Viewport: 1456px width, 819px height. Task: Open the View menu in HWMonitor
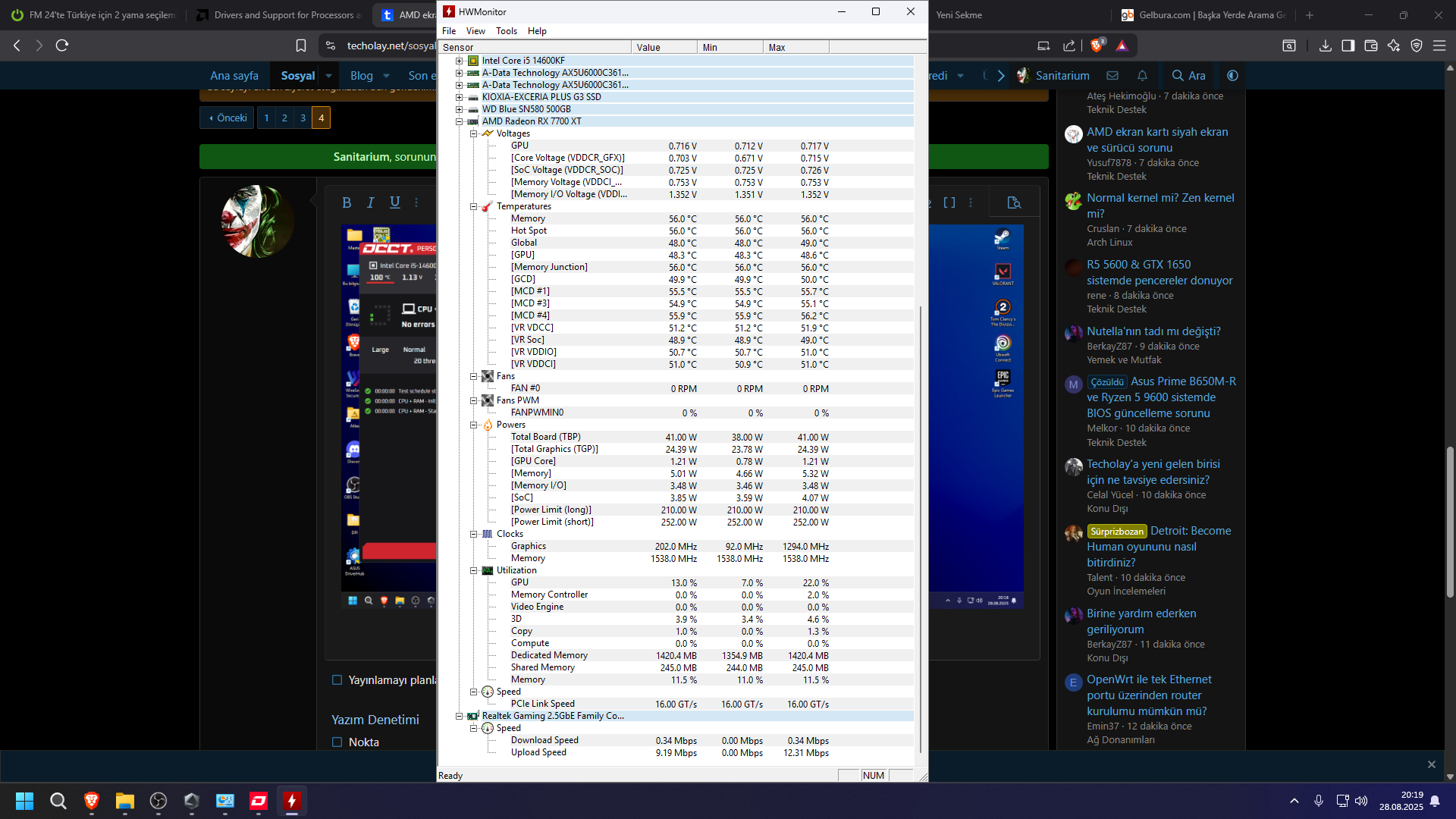[x=475, y=31]
